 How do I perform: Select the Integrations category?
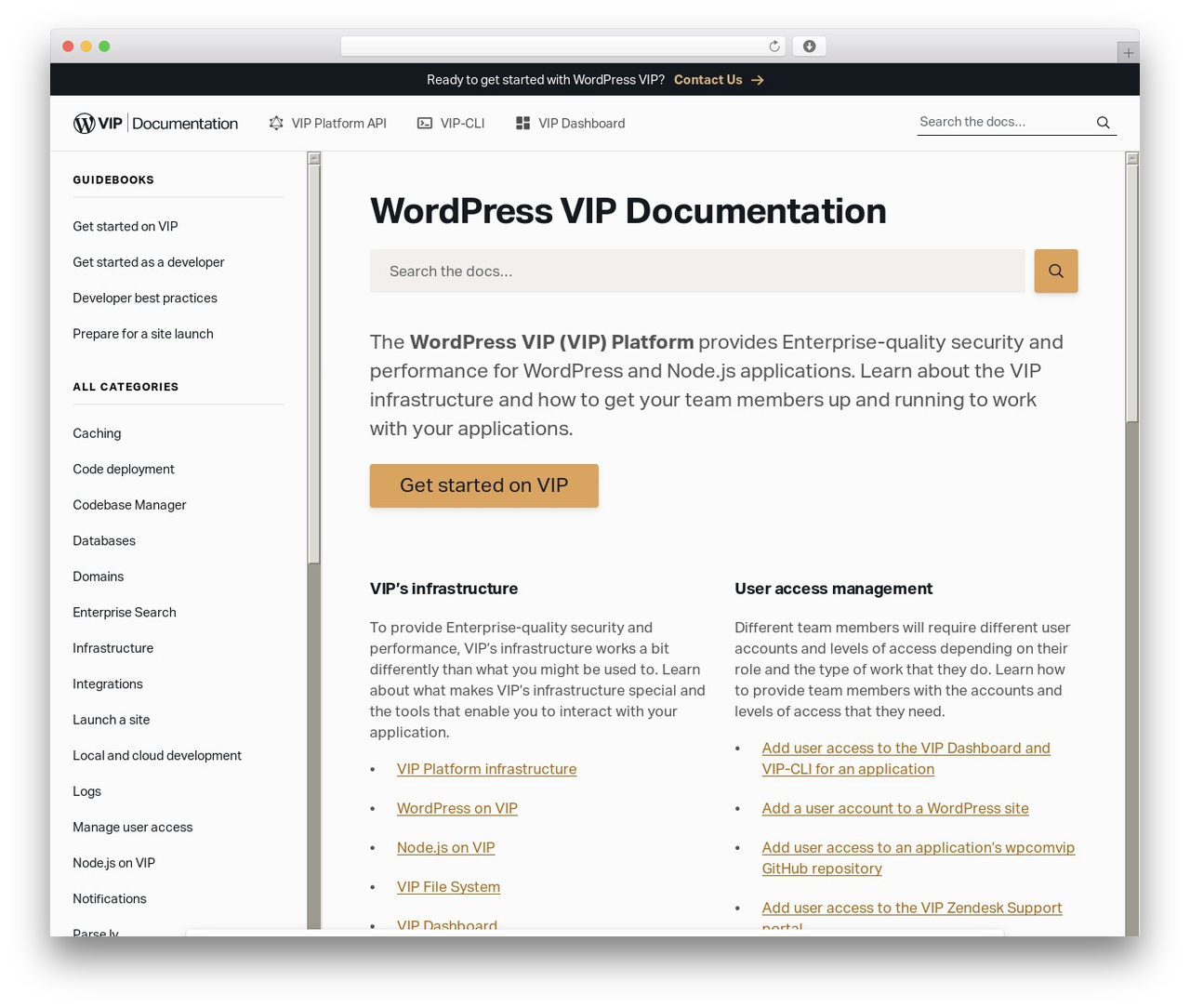pos(108,683)
